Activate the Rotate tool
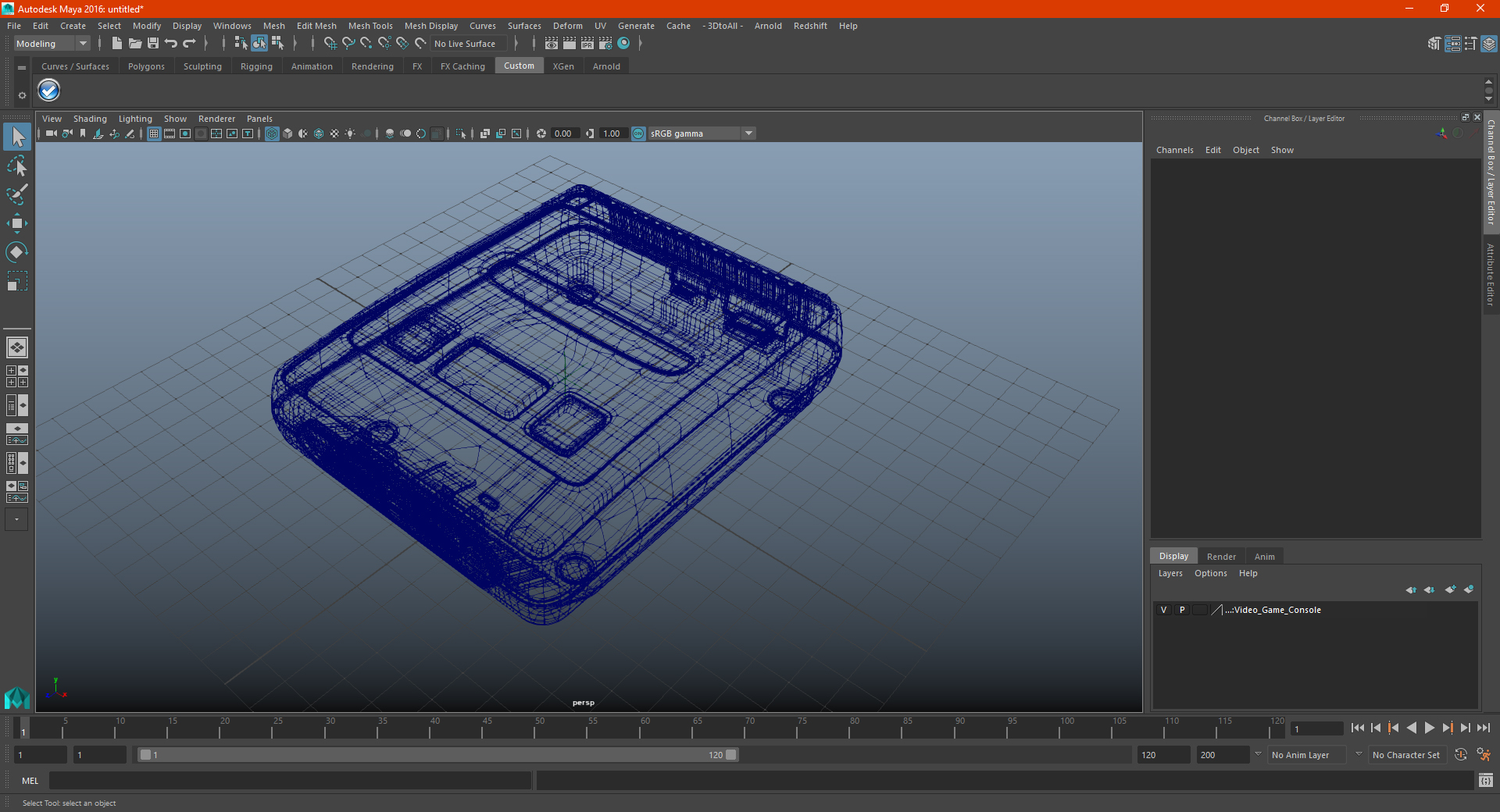This screenshot has width=1500, height=812. pos(17,252)
